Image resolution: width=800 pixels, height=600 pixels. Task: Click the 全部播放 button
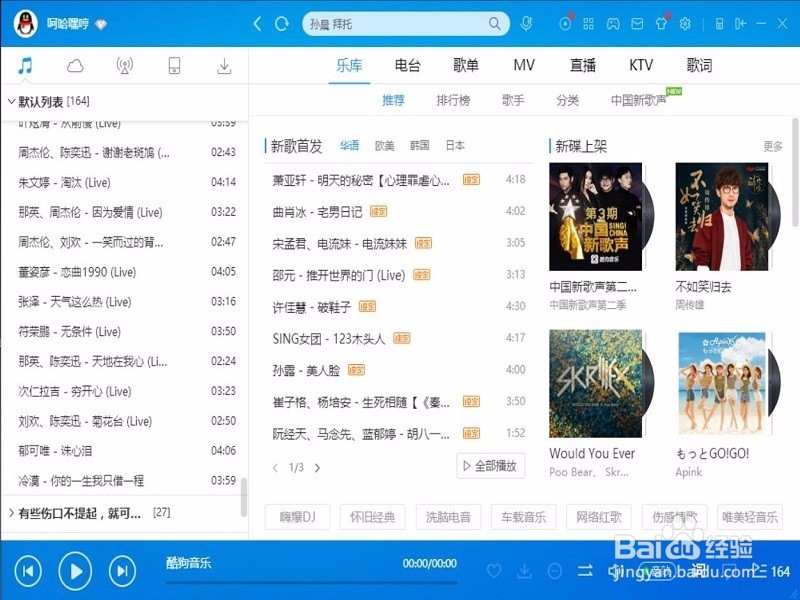(491, 466)
